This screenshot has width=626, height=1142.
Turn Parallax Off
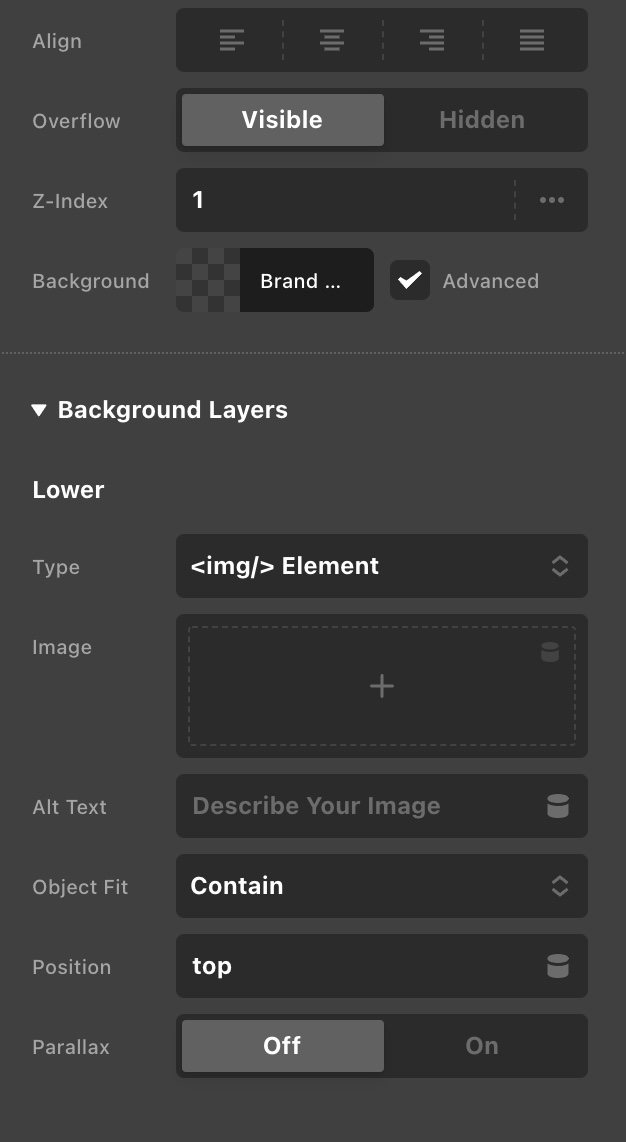tap(282, 1046)
